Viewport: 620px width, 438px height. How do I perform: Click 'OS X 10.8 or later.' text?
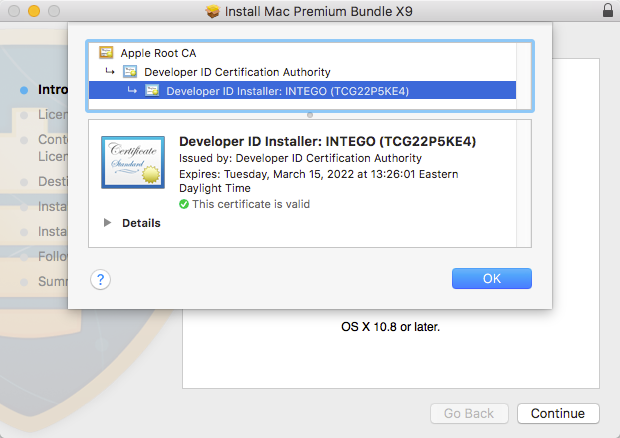[390, 327]
